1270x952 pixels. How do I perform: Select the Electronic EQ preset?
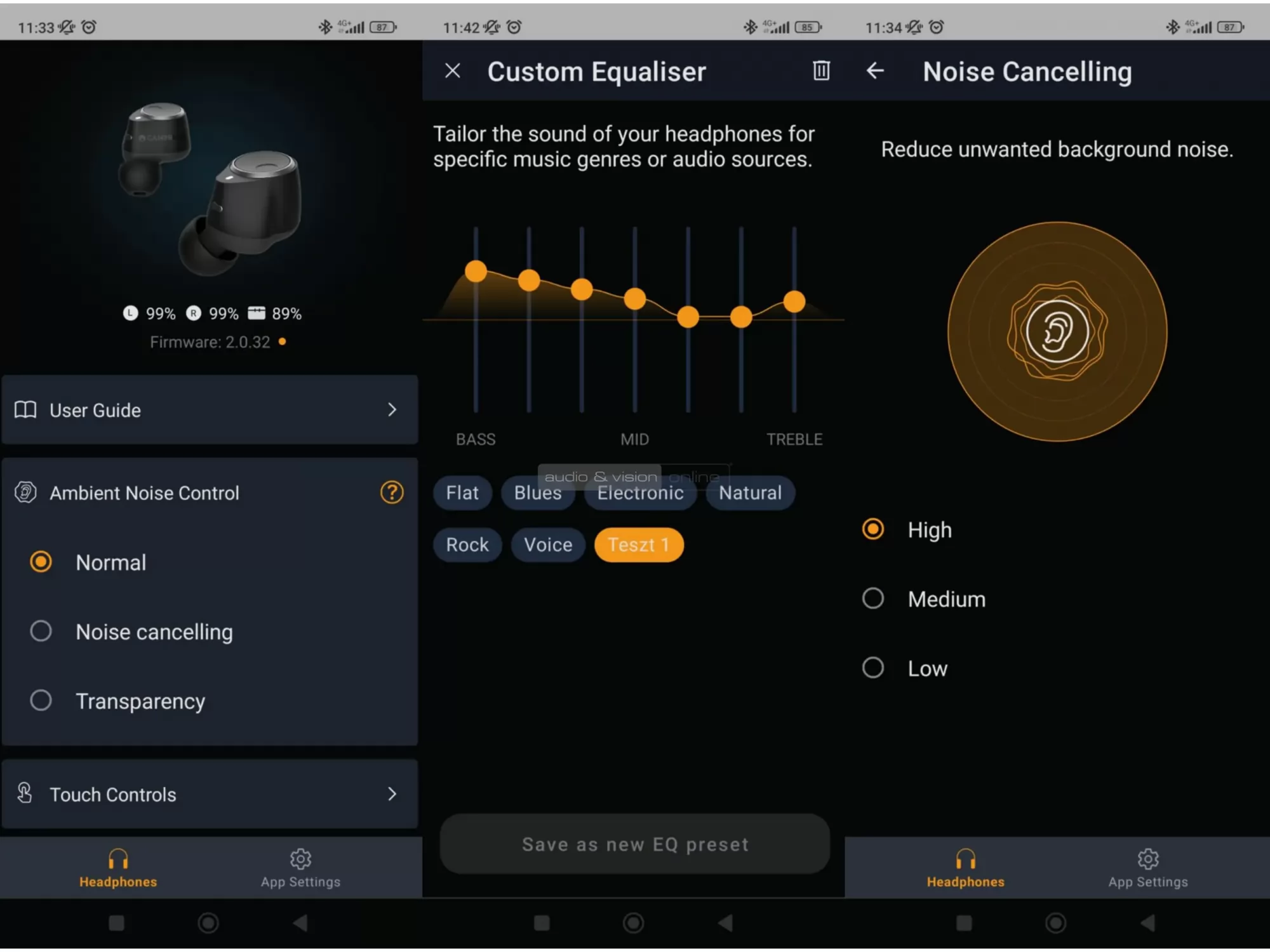click(640, 493)
